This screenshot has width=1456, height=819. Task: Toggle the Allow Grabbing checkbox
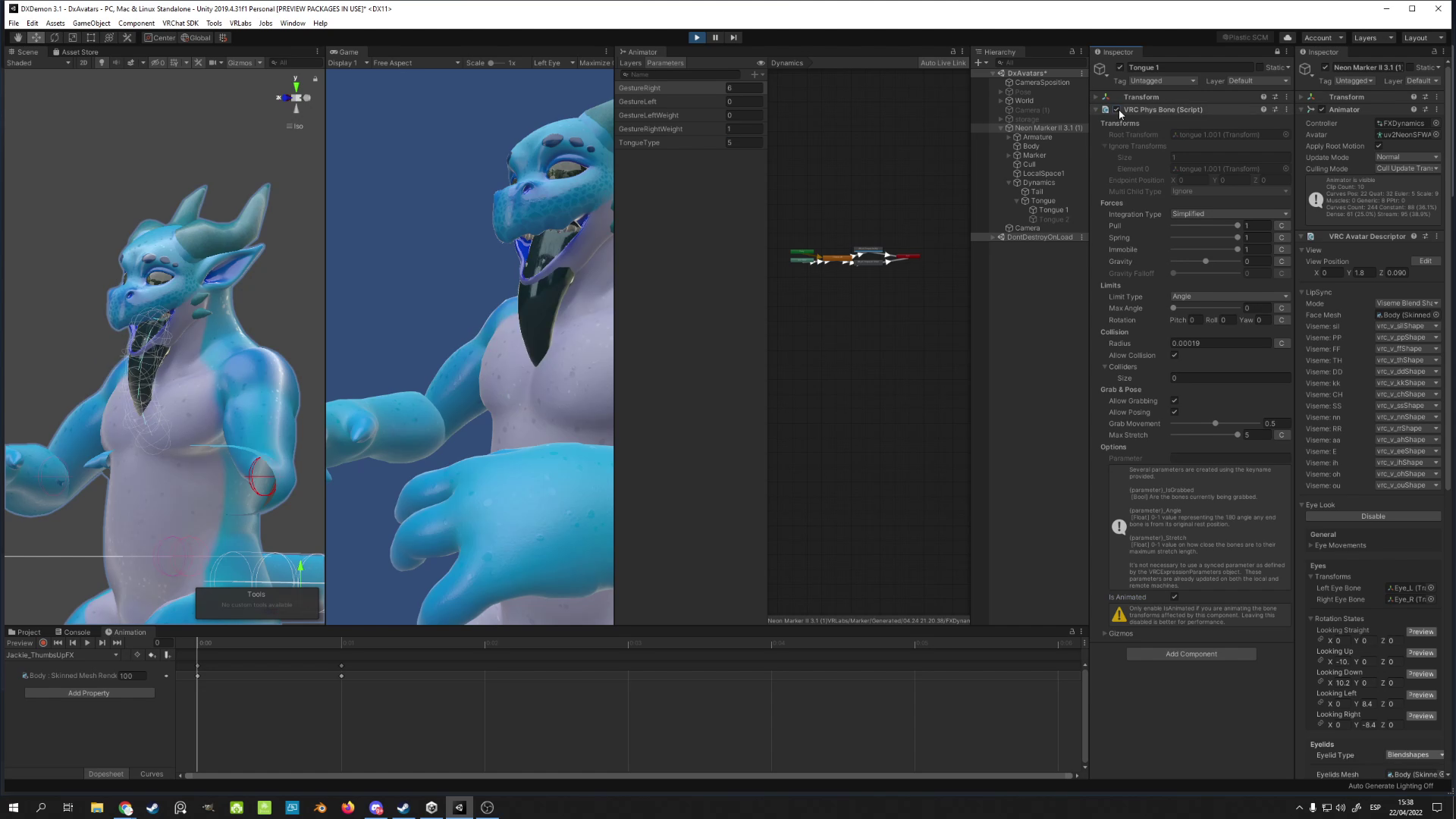coord(1175,401)
